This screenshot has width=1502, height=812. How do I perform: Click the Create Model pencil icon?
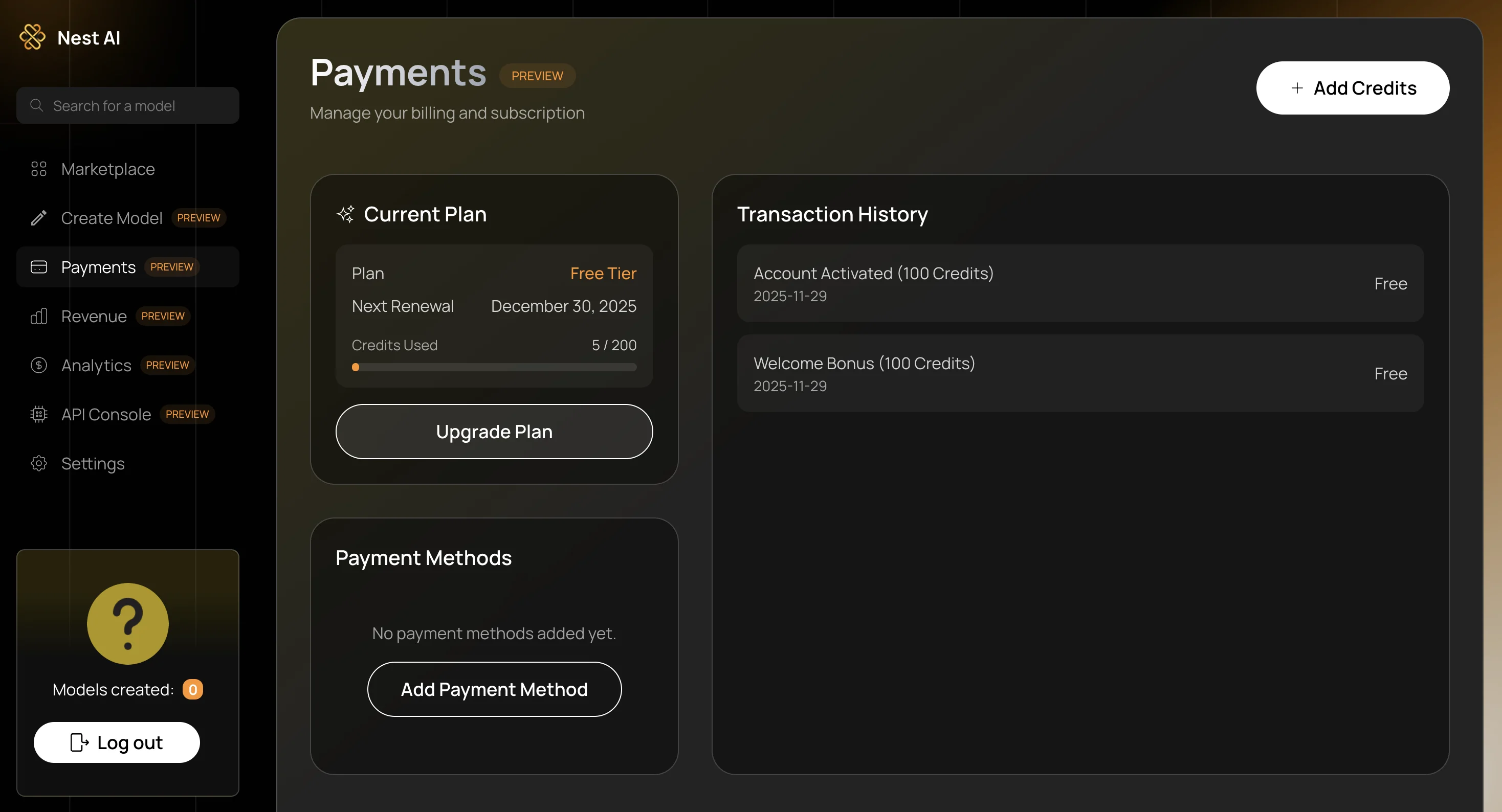(38, 218)
